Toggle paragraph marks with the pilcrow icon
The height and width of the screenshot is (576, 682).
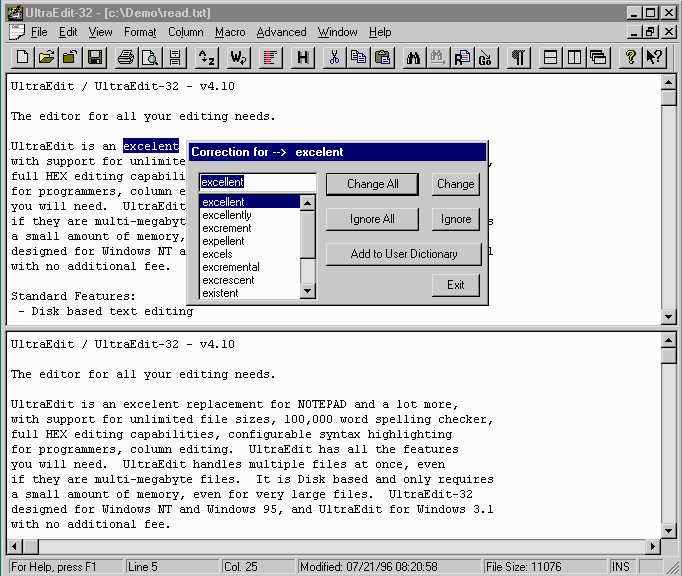tap(518, 57)
